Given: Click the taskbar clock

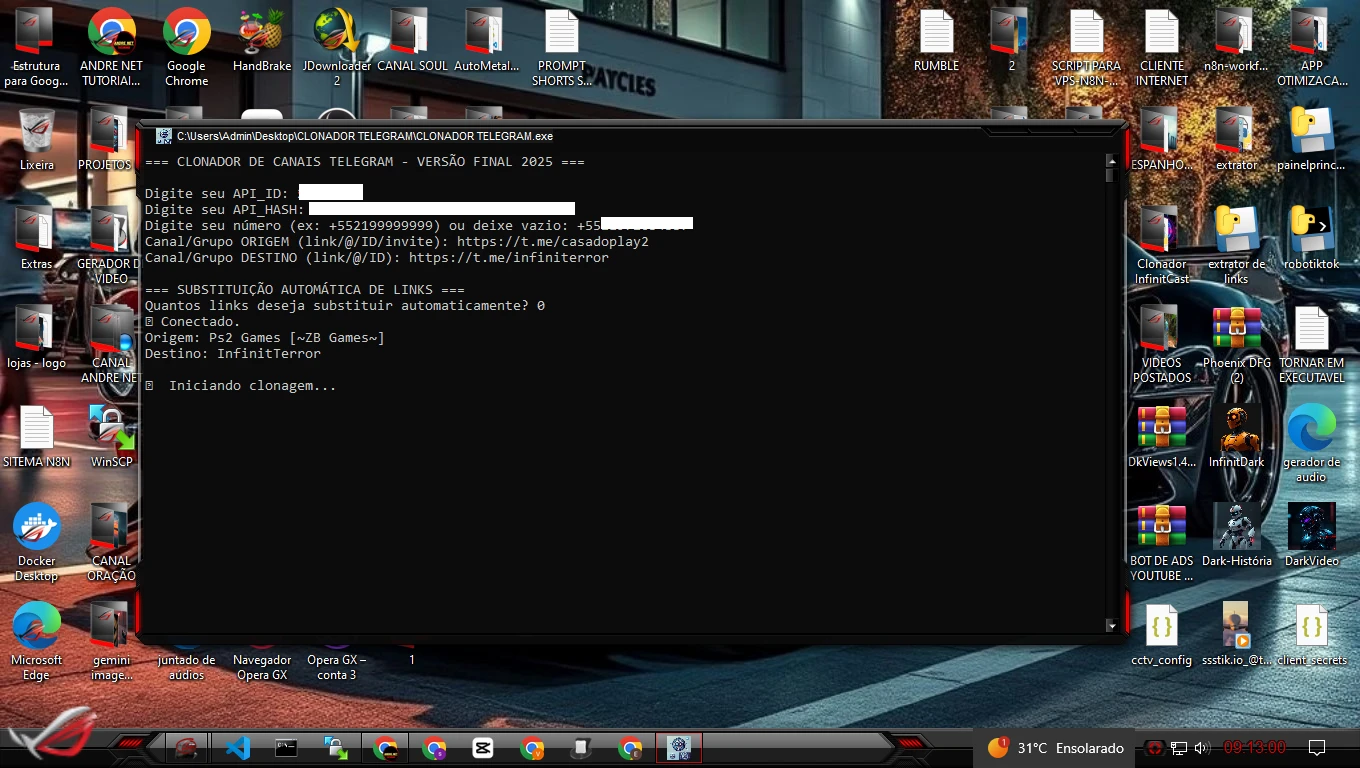Looking at the screenshot, I should click(1254, 748).
